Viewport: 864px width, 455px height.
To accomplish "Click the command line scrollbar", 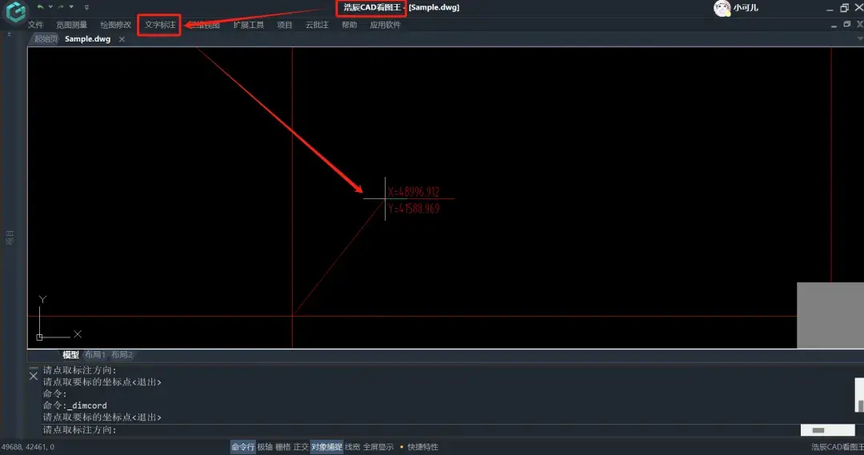I will click(860, 394).
